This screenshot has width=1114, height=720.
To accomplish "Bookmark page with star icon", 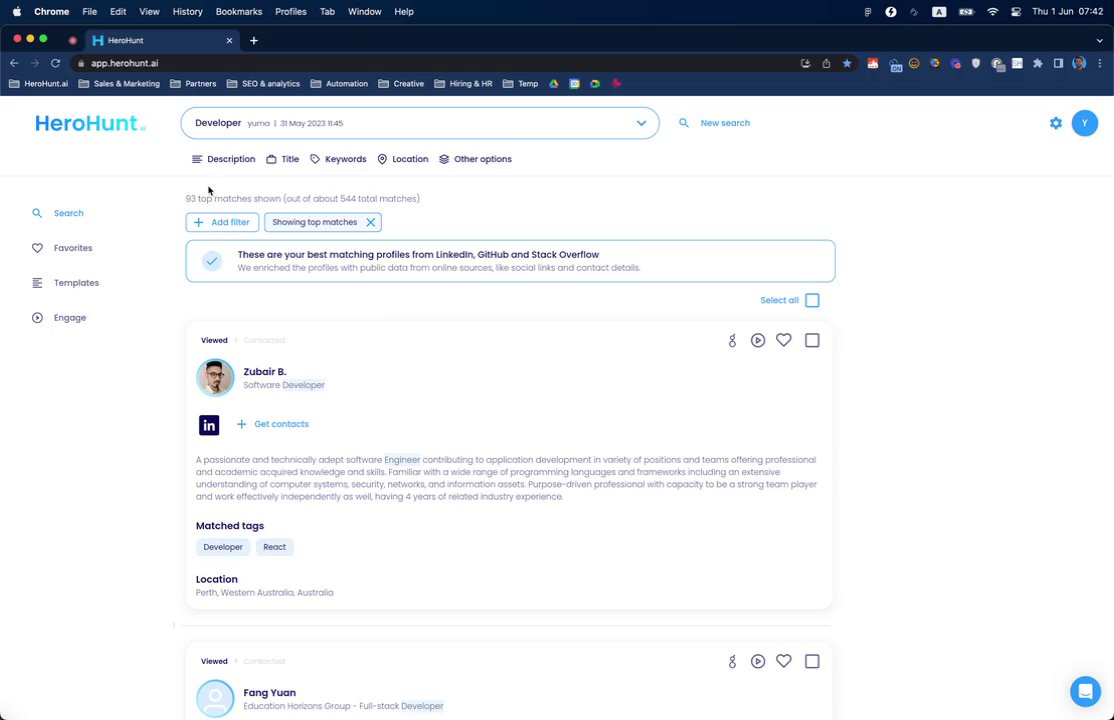I will click(847, 63).
